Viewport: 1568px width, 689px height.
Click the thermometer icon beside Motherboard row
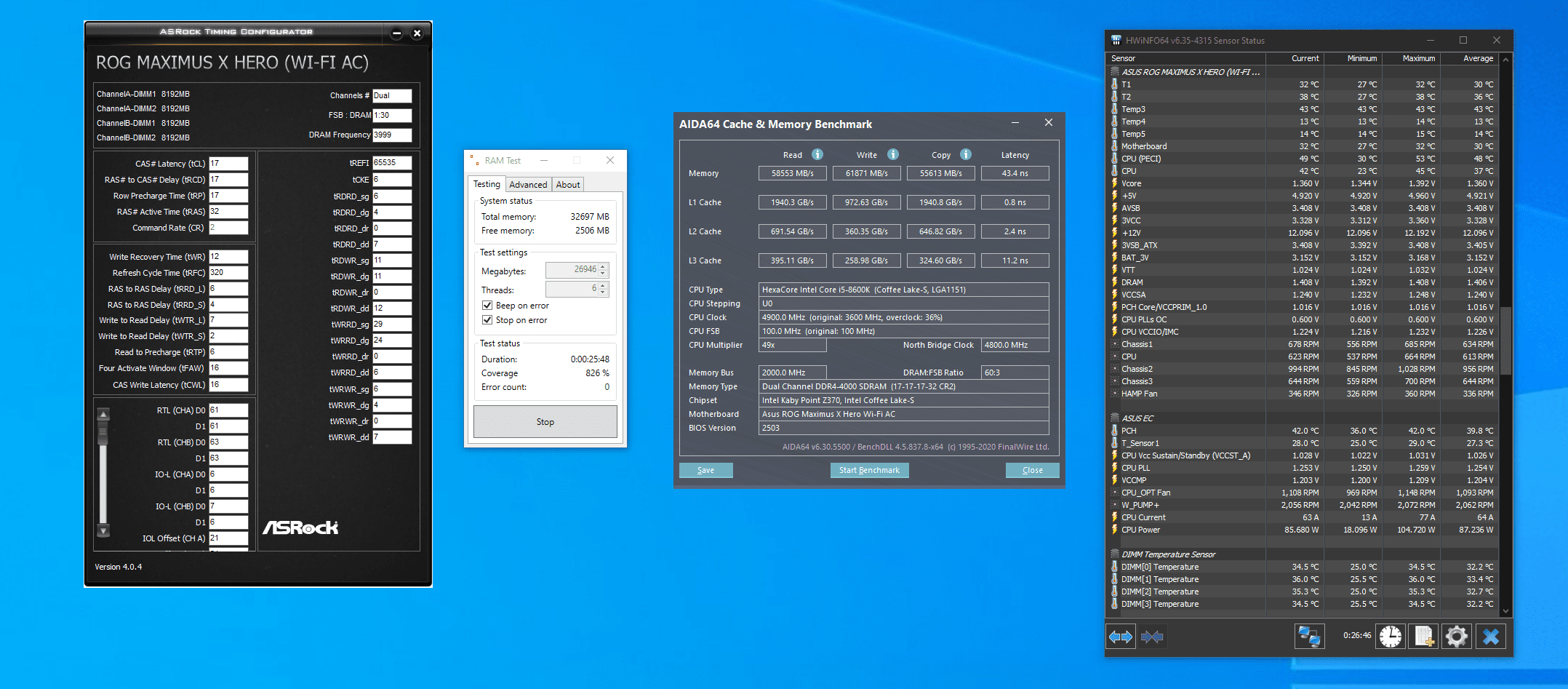[1114, 146]
